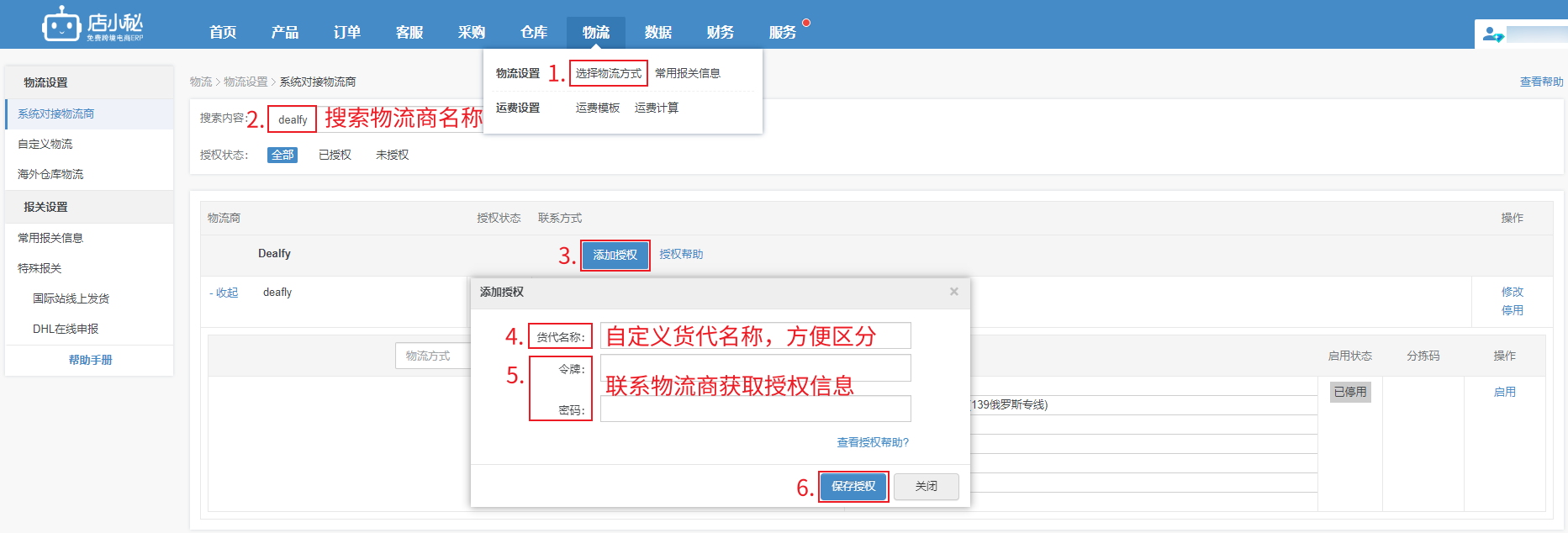The height and width of the screenshot is (533, 1568).
Task: Click the 添加授权 button
Action: pyautogui.click(x=615, y=255)
